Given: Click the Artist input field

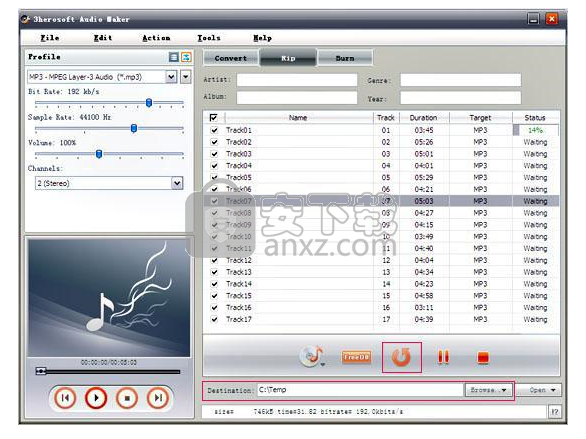Looking at the screenshot, I should (297, 80).
